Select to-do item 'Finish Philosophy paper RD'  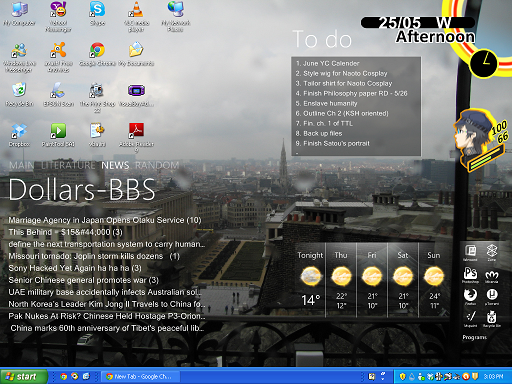351,93
